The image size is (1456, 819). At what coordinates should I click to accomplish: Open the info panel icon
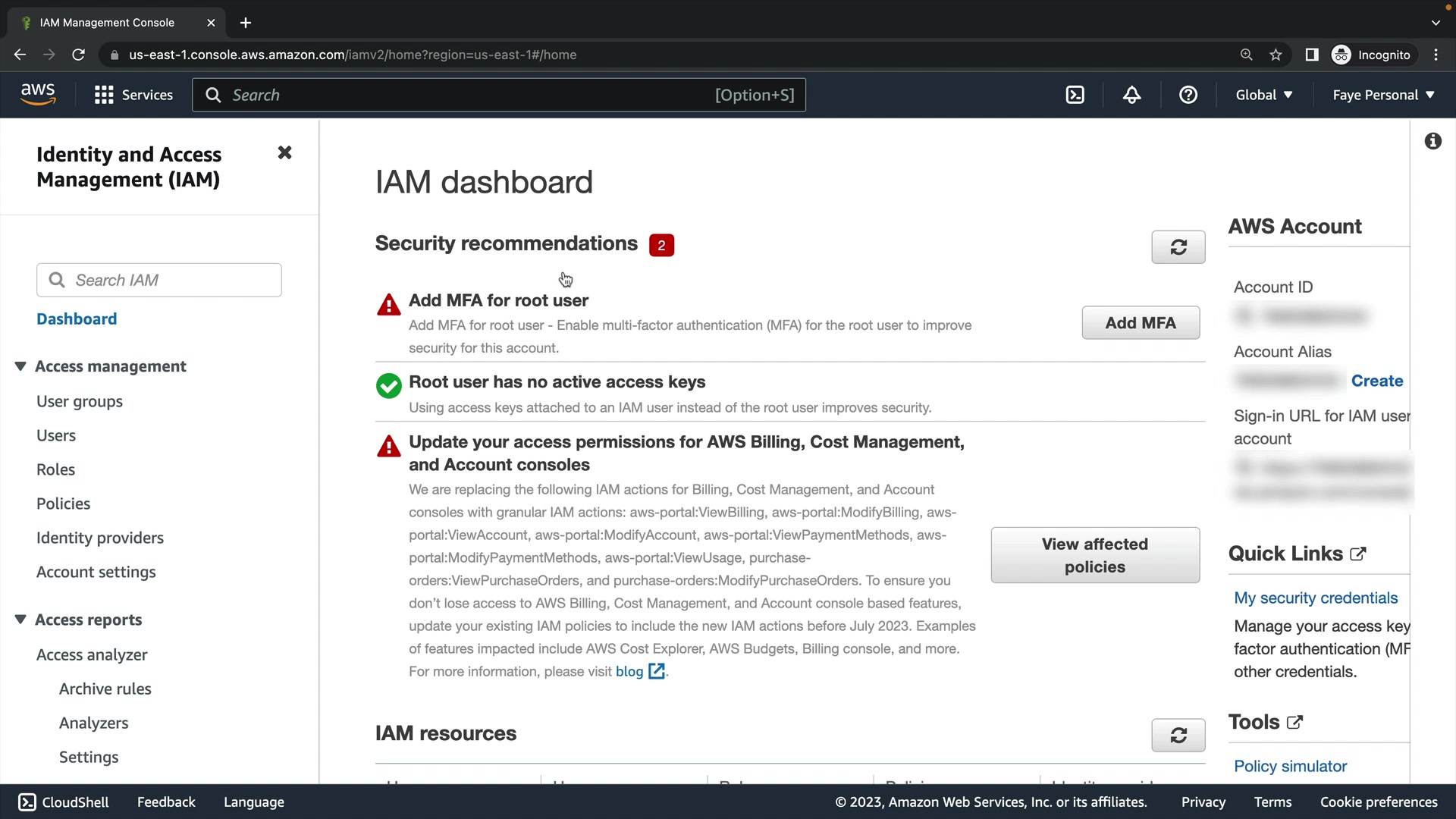tap(1432, 141)
